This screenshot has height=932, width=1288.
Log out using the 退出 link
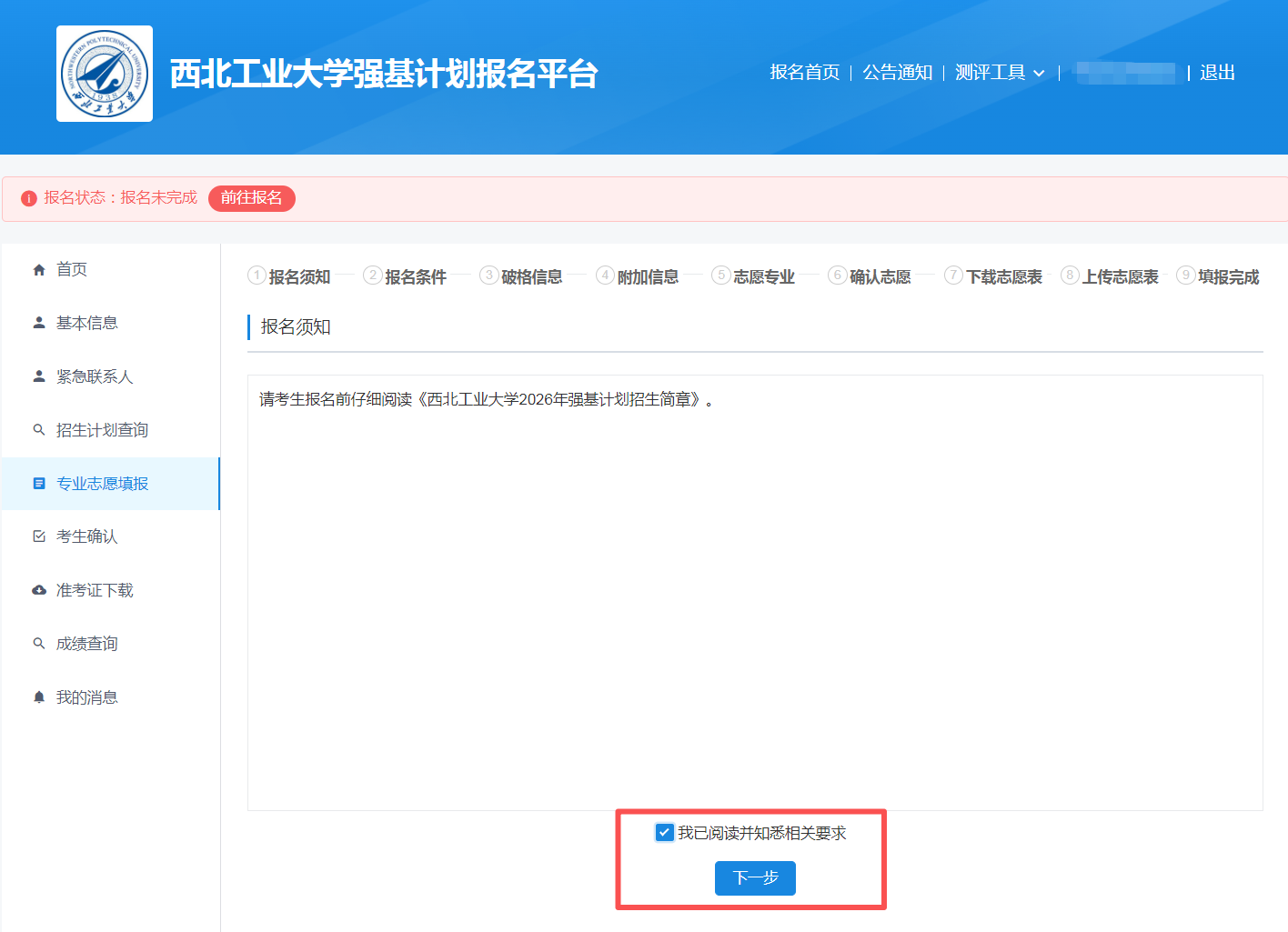(1216, 73)
